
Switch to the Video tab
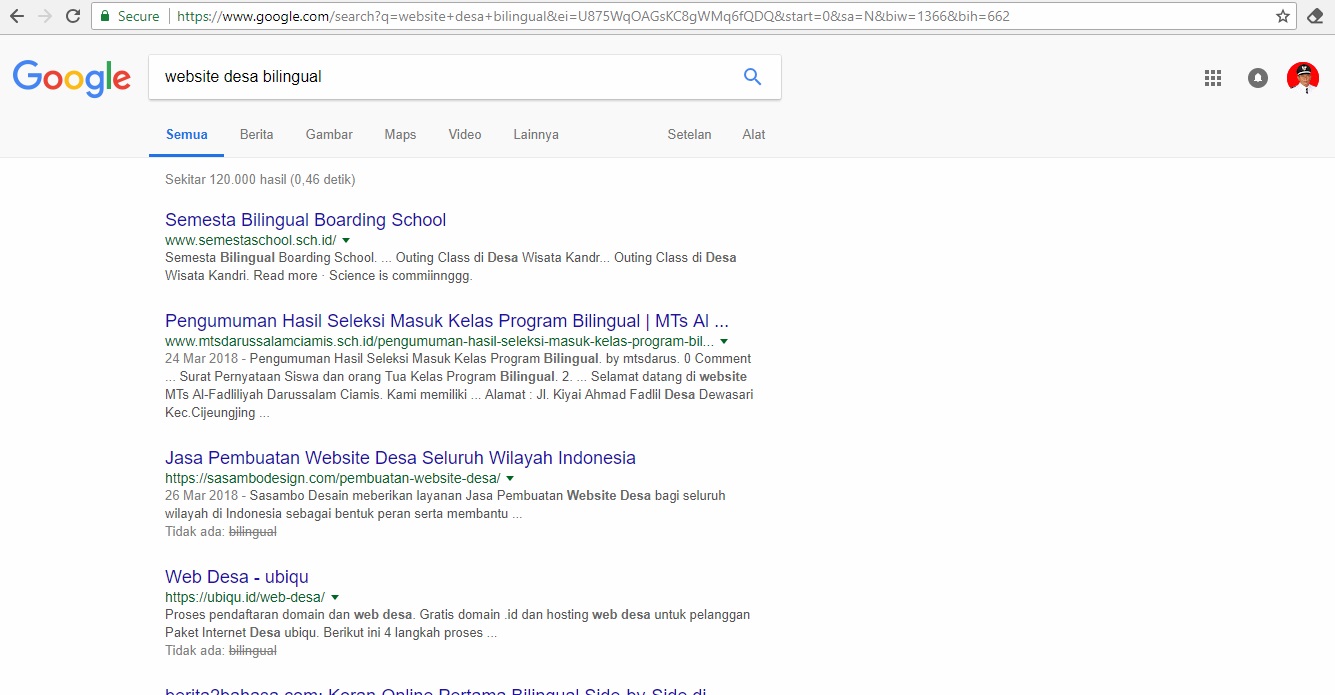[465, 134]
